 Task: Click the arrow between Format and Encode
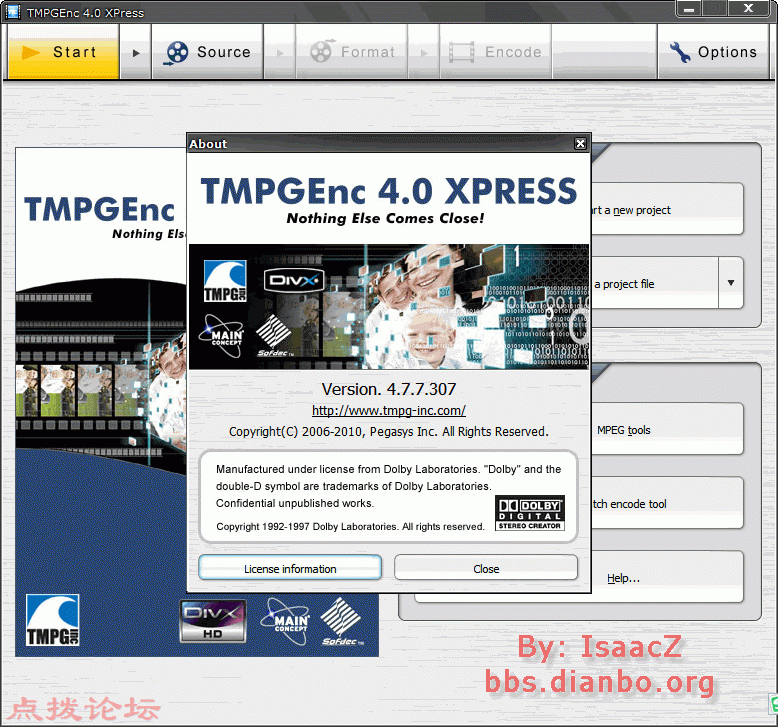click(x=423, y=52)
